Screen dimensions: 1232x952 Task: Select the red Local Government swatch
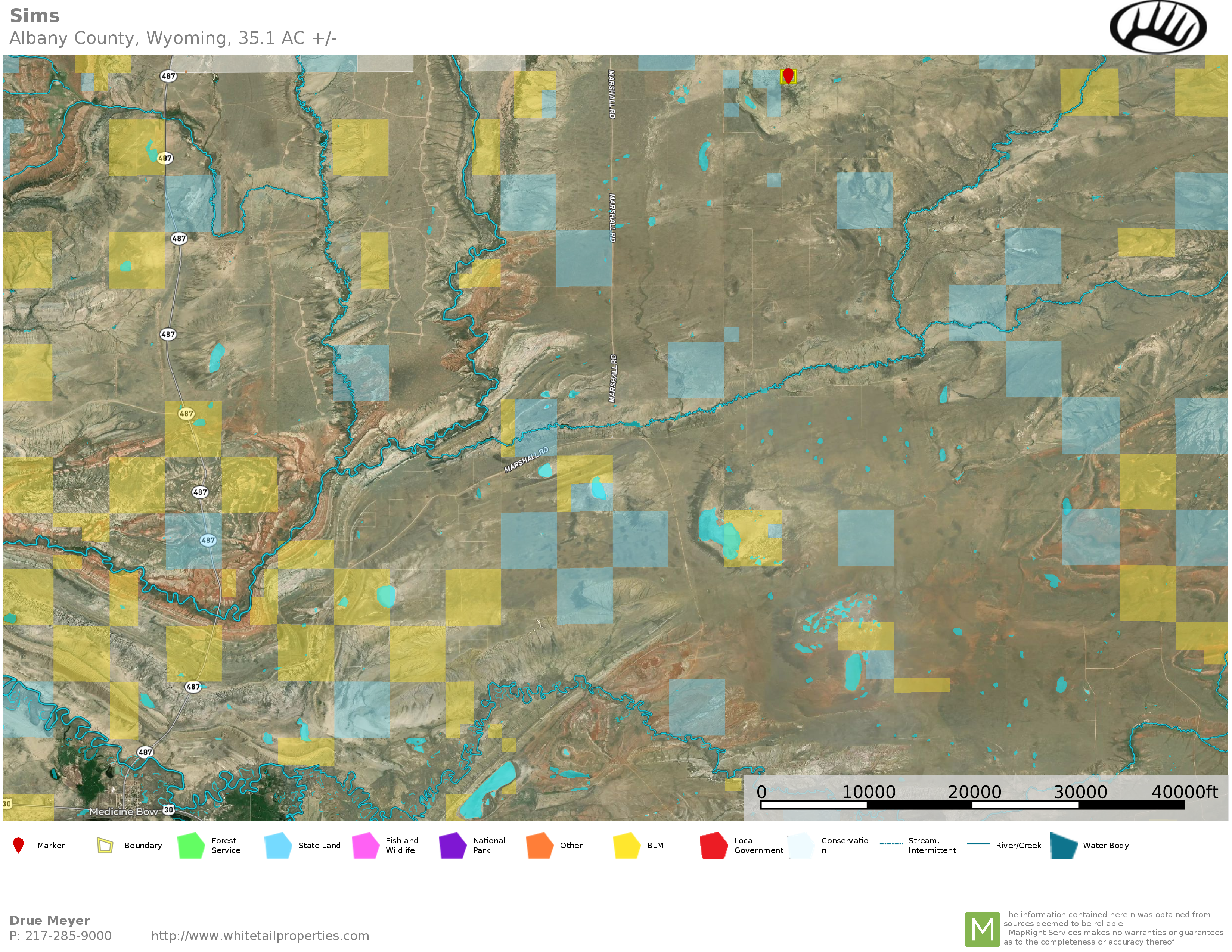[x=714, y=845]
